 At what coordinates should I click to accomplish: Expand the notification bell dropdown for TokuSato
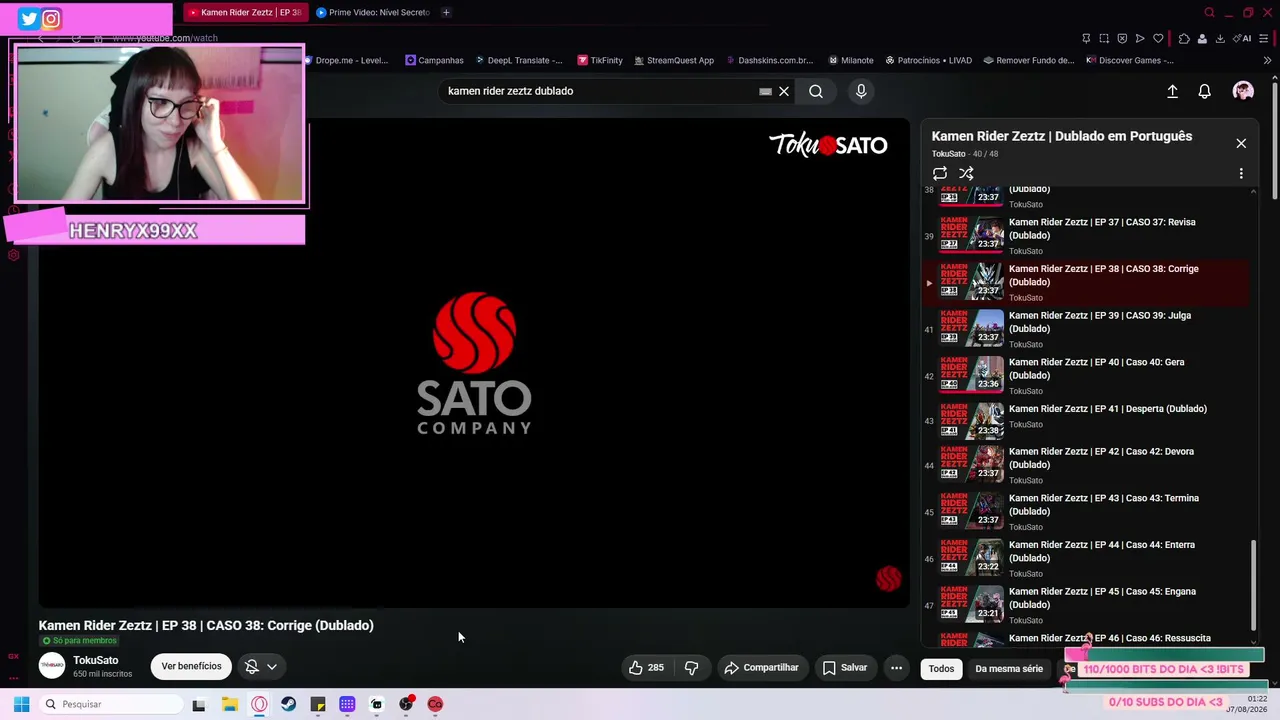[x=261, y=666]
